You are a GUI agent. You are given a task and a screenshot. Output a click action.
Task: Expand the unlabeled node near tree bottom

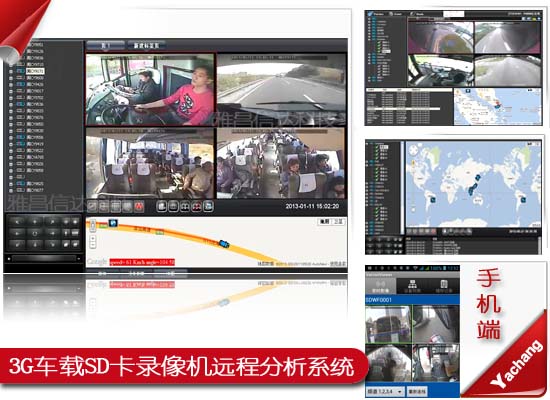11,177
